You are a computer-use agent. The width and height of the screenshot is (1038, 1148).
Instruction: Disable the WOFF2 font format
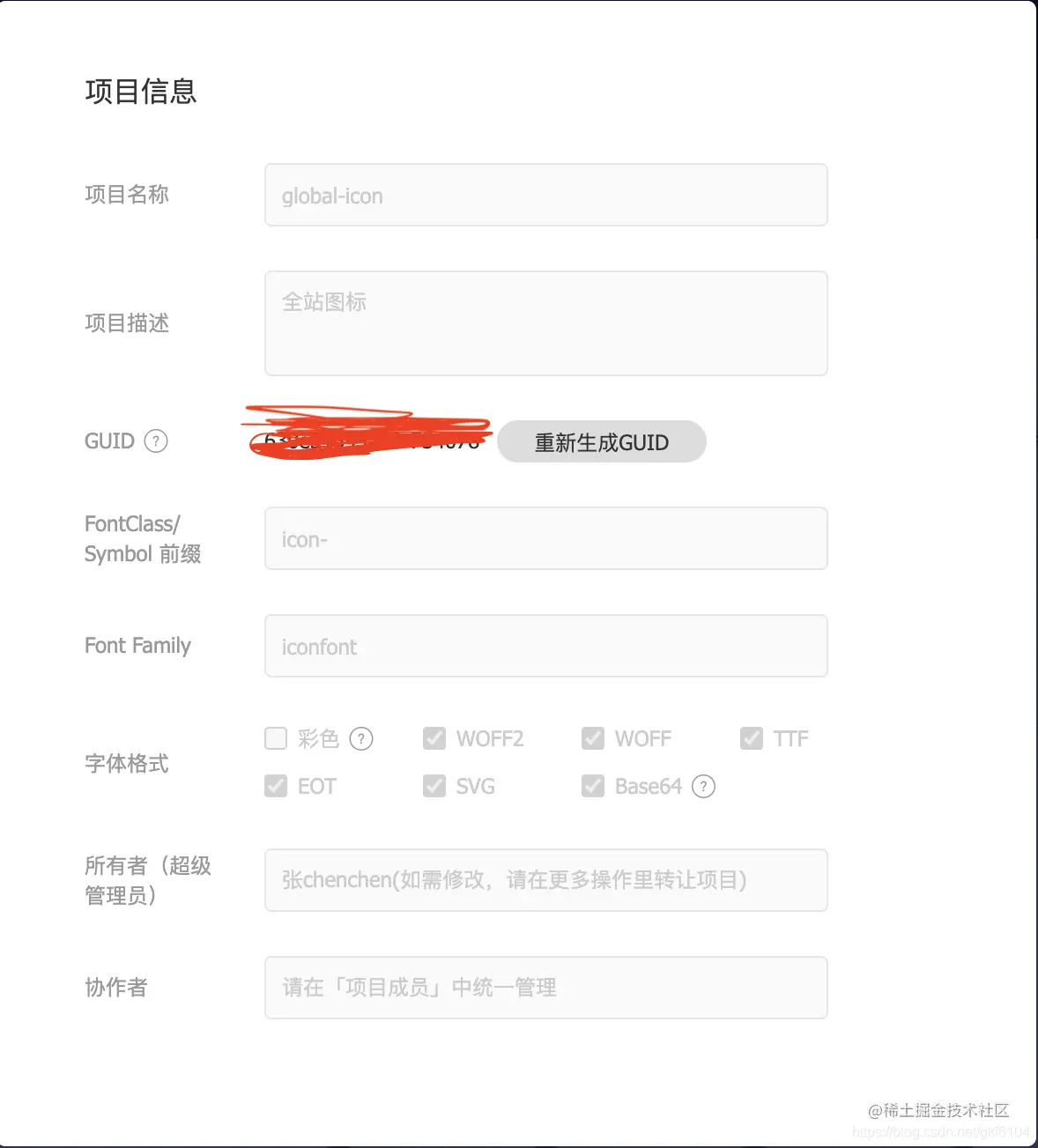click(434, 738)
